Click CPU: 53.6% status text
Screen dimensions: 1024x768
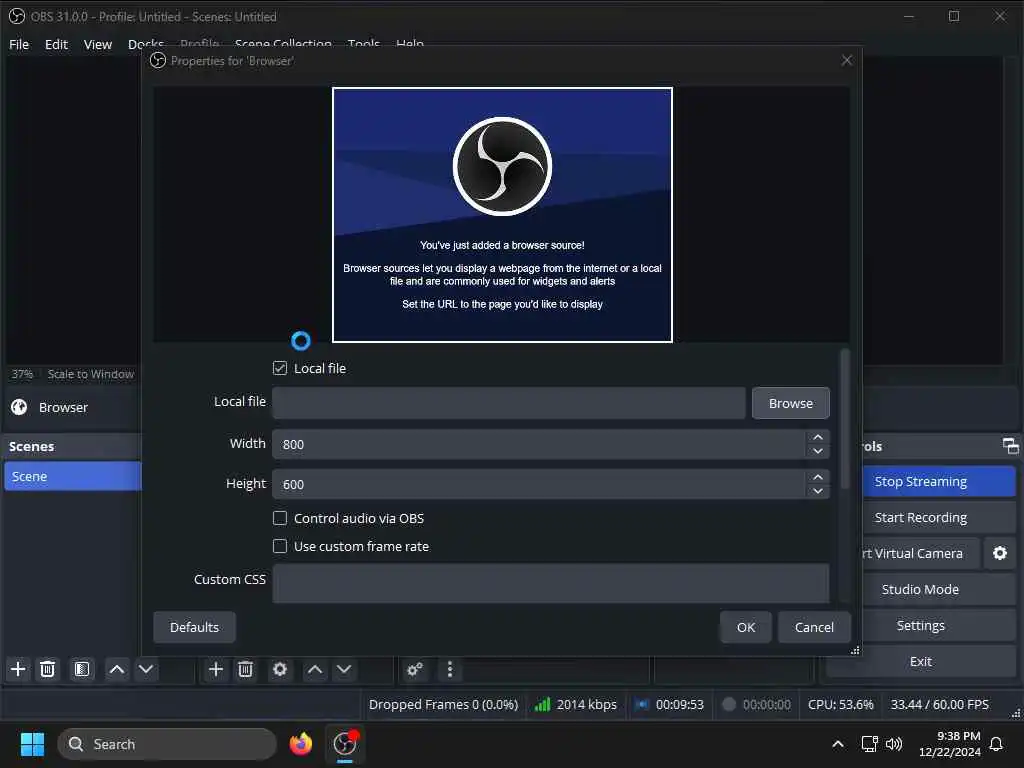(840, 705)
